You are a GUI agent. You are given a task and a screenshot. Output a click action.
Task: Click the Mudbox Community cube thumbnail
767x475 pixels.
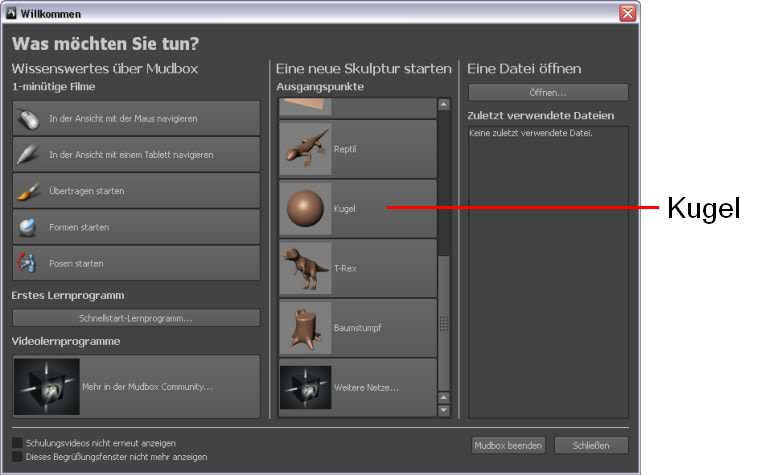(46, 386)
